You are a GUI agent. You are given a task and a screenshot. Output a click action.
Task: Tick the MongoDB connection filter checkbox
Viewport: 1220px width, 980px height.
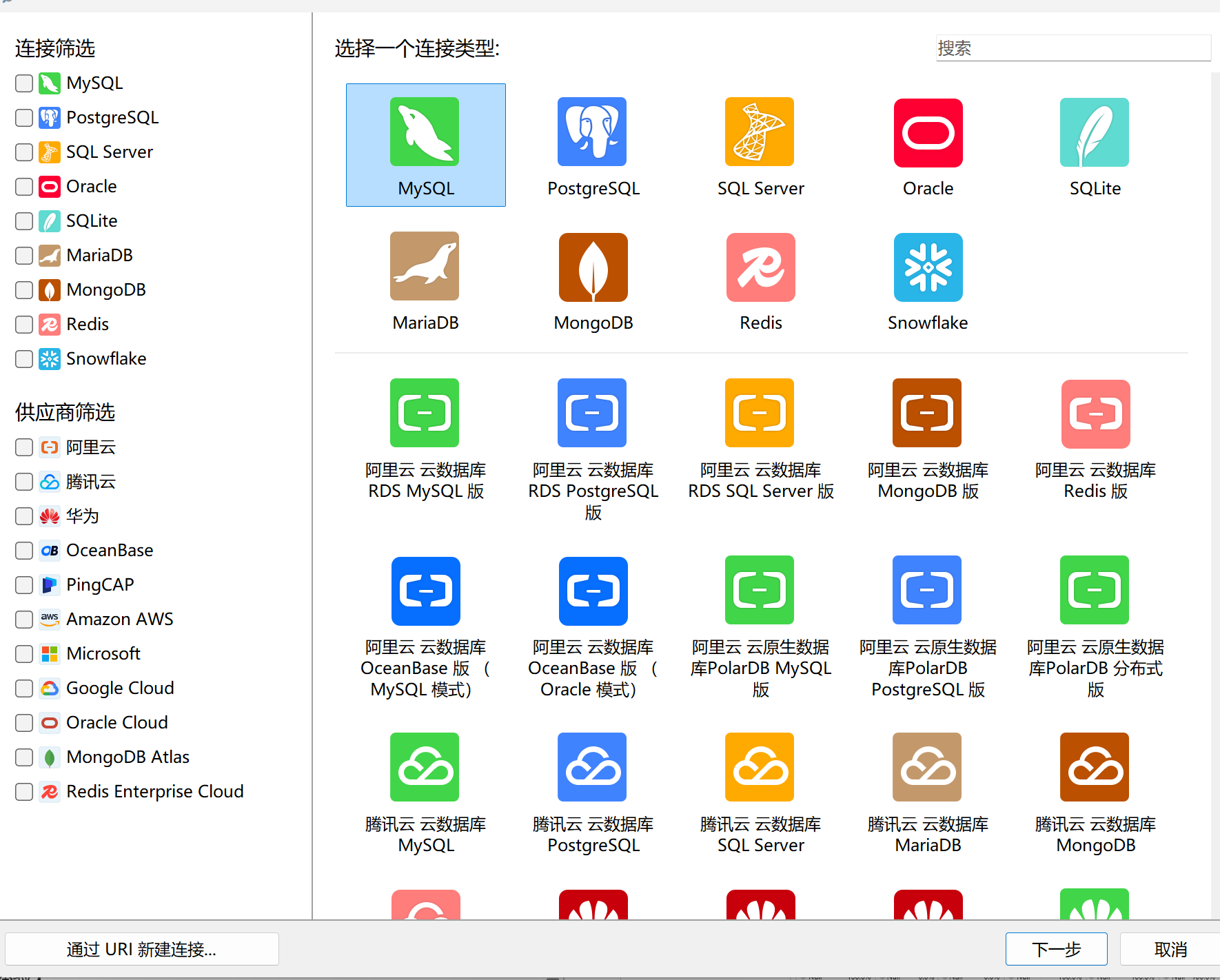click(x=24, y=290)
